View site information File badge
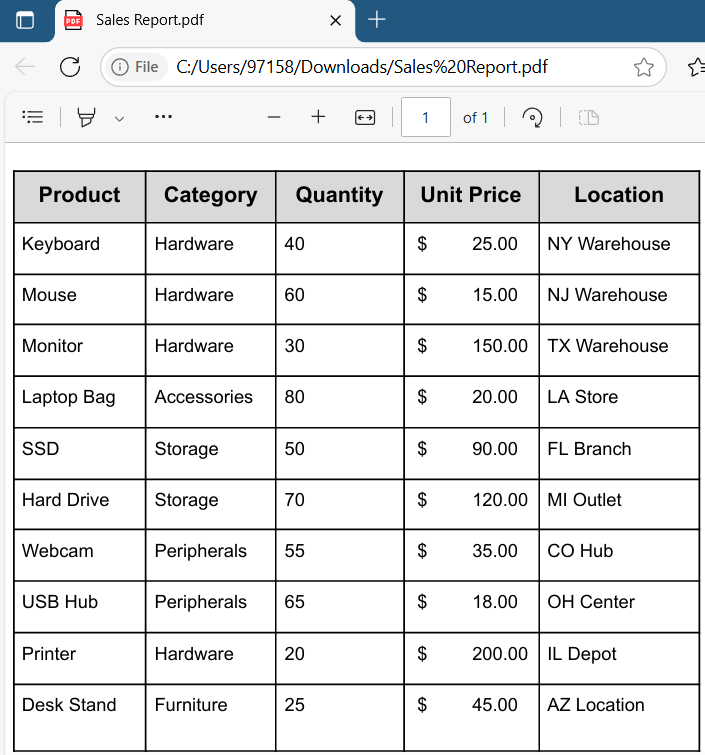Viewport: 705px width, 755px height. pos(135,67)
